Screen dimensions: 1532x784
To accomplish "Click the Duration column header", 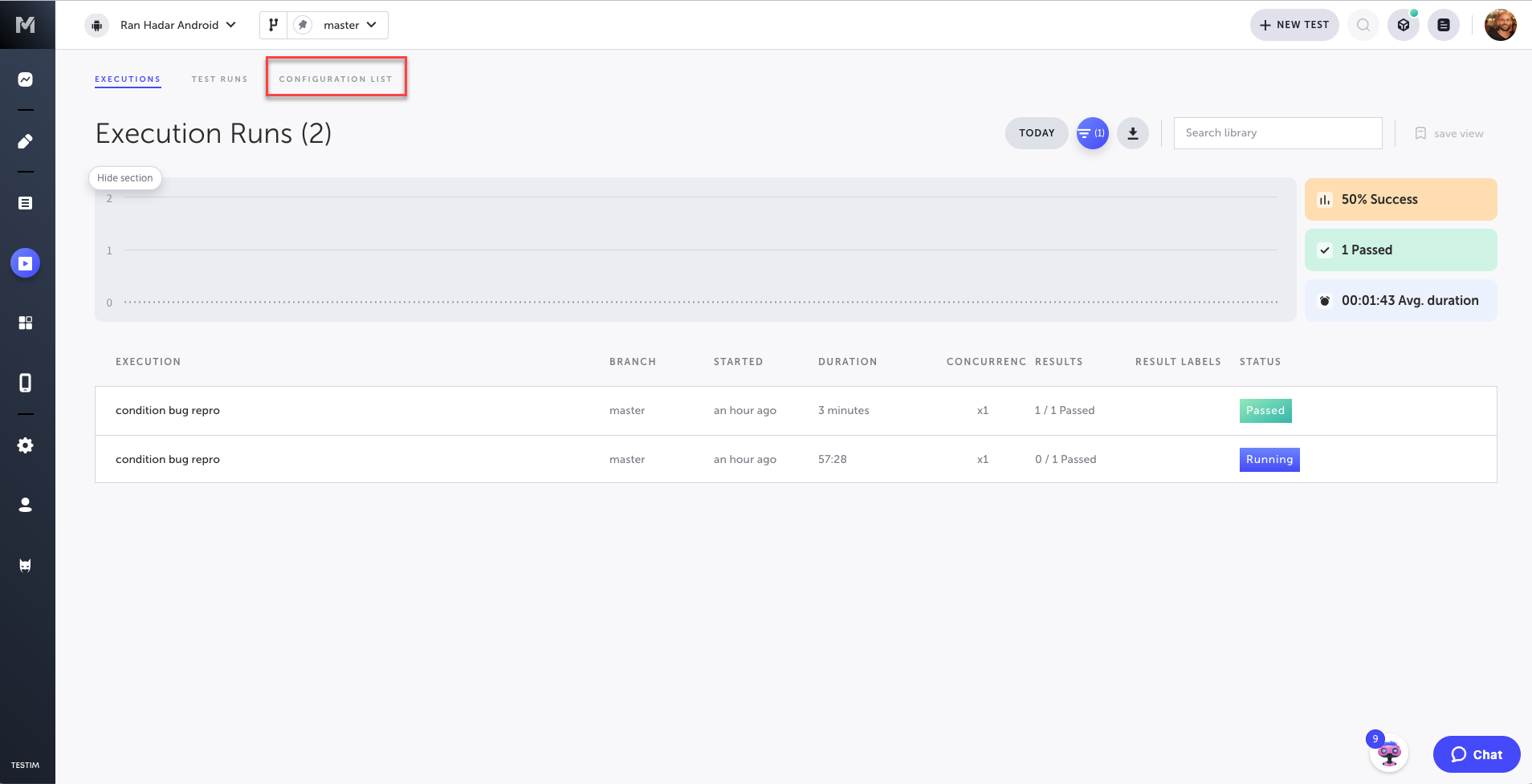I will pyautogui.click(x=848, y=362).
